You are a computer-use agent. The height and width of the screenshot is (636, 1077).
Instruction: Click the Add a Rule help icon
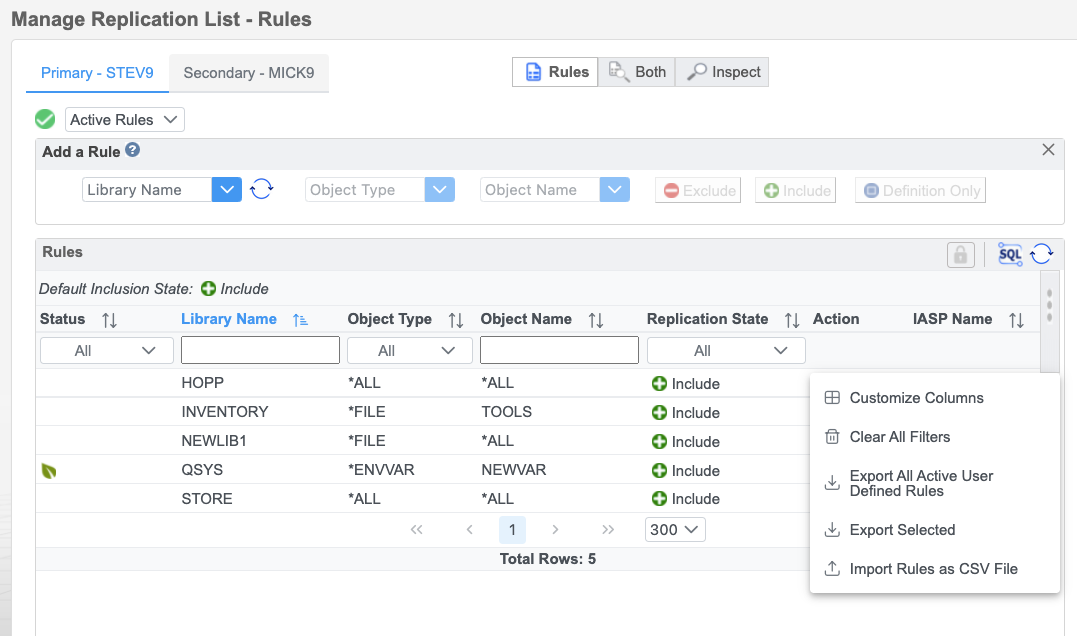135,151
